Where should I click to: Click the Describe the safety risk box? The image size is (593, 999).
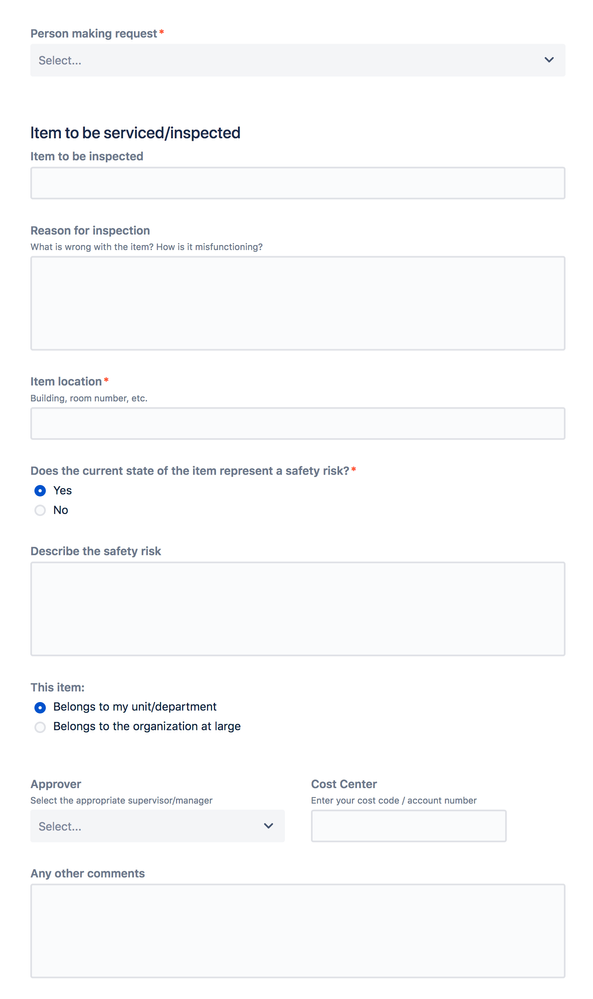296,607
